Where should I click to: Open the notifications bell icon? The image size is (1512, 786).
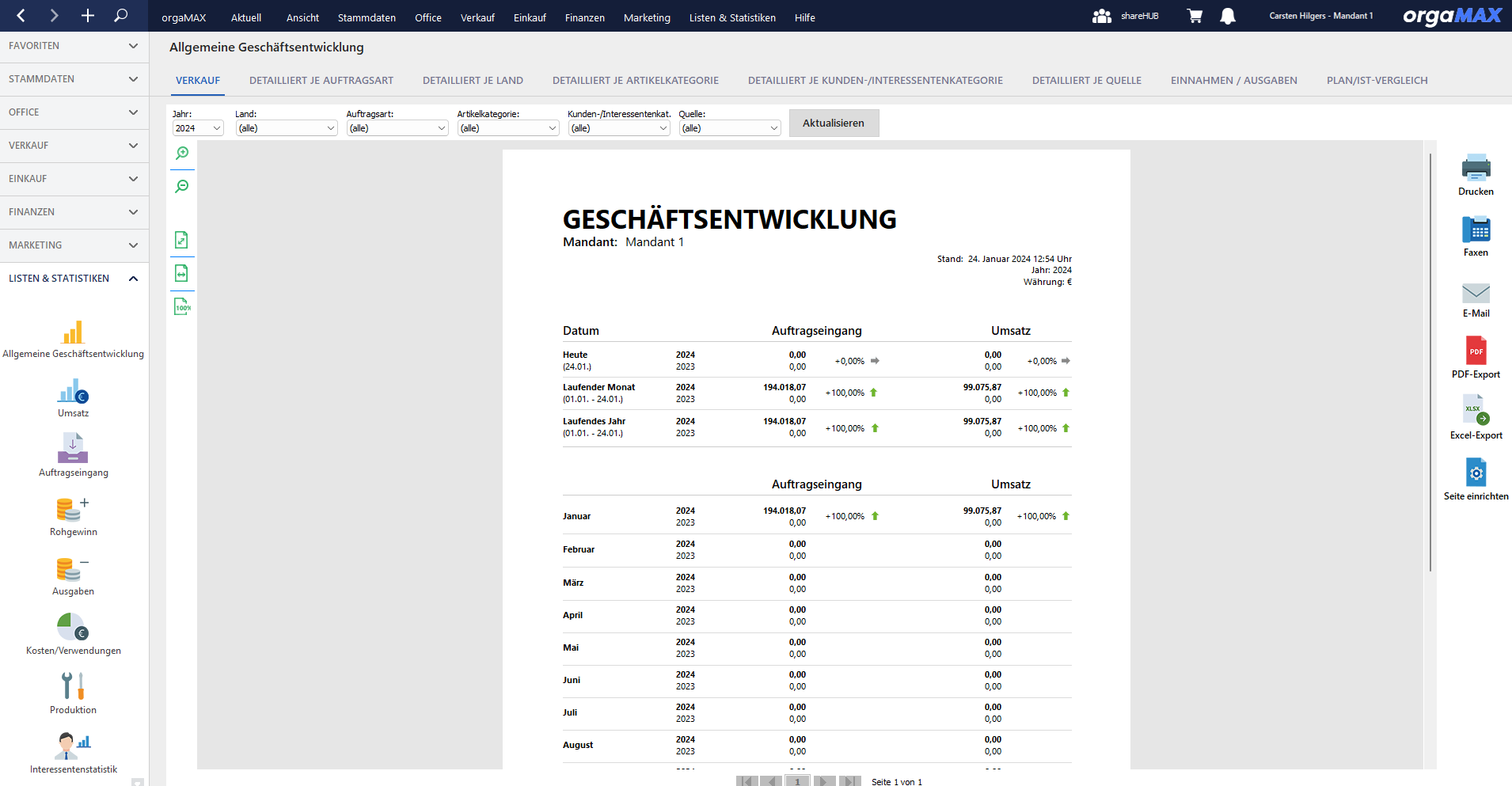pyautogui.click(x=1227, y=17)
